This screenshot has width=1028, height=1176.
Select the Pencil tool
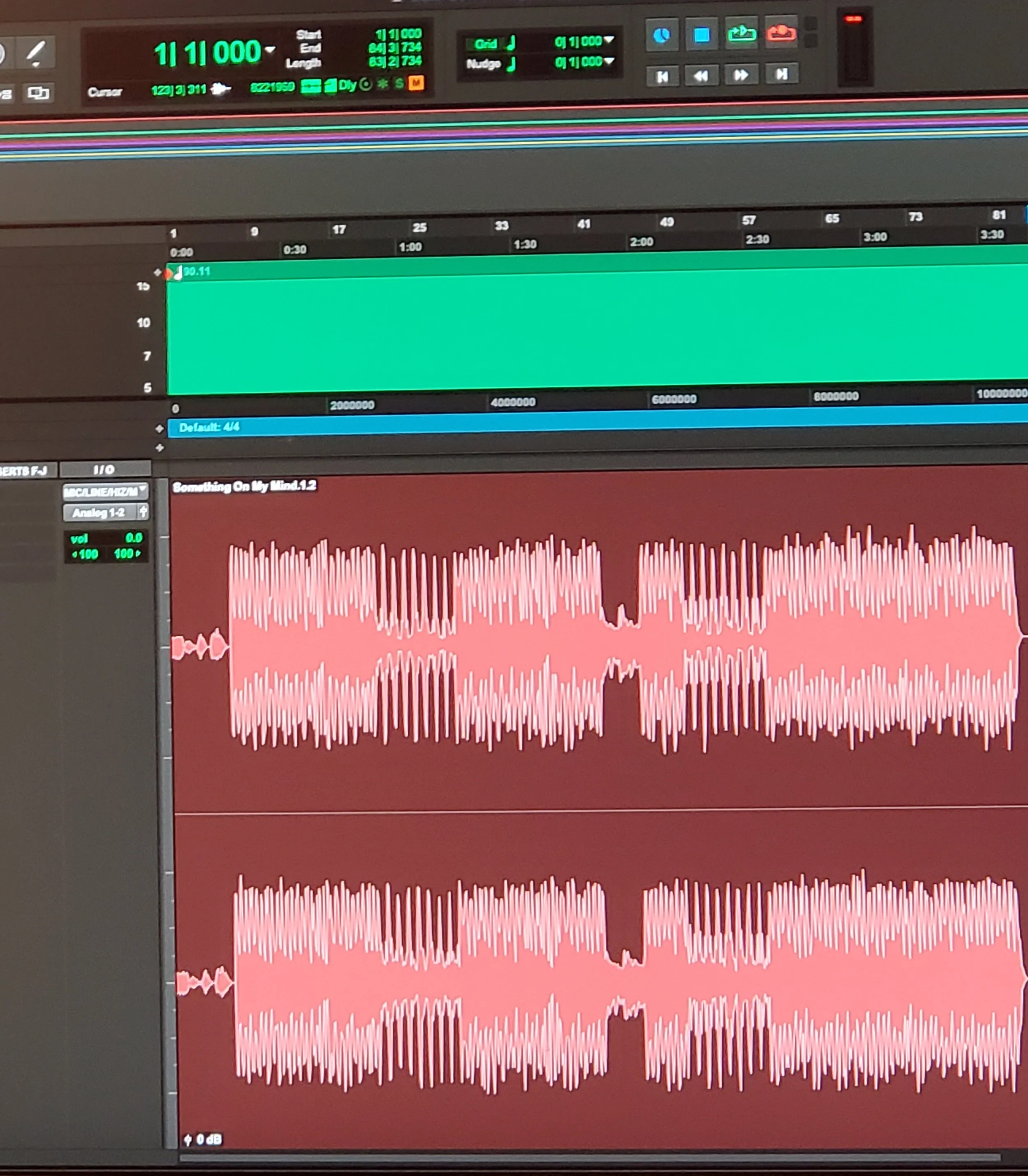point(35,52)
